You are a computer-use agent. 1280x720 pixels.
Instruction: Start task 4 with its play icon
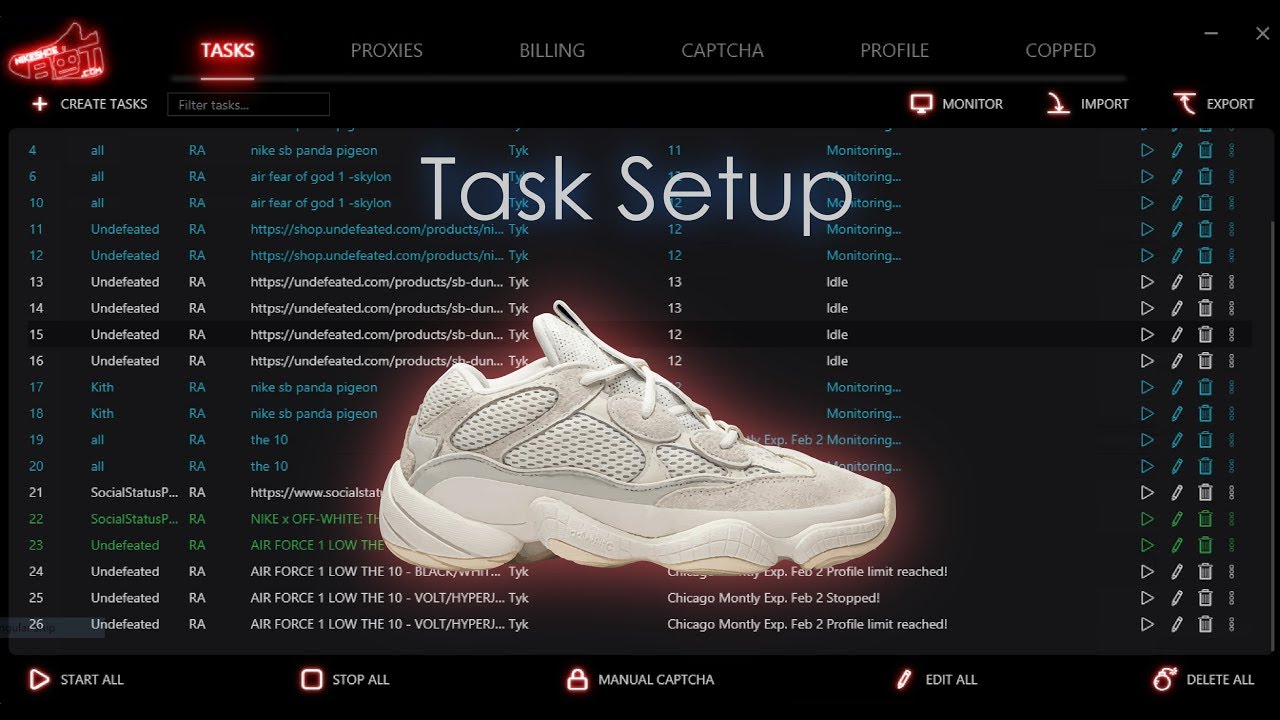pyautogui.click(x=1147, y=150)
